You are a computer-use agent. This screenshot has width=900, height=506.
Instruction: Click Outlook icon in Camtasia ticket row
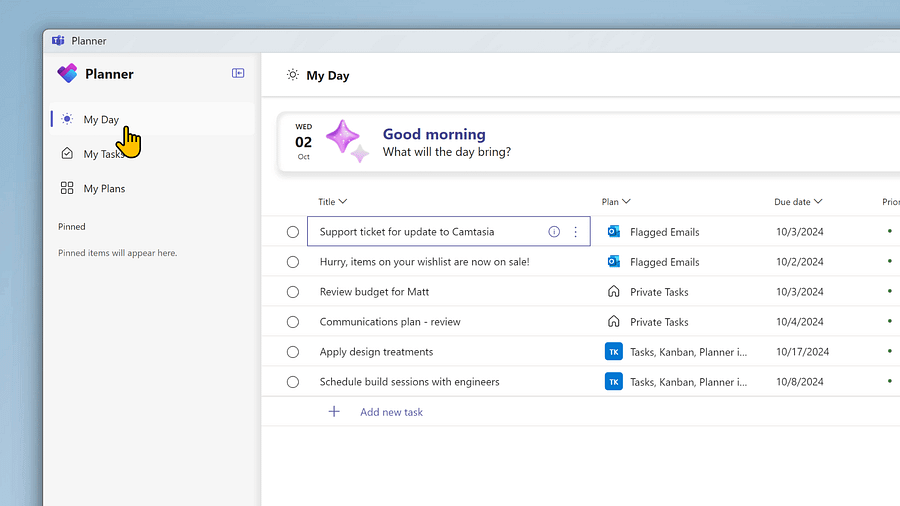(614, 232)
